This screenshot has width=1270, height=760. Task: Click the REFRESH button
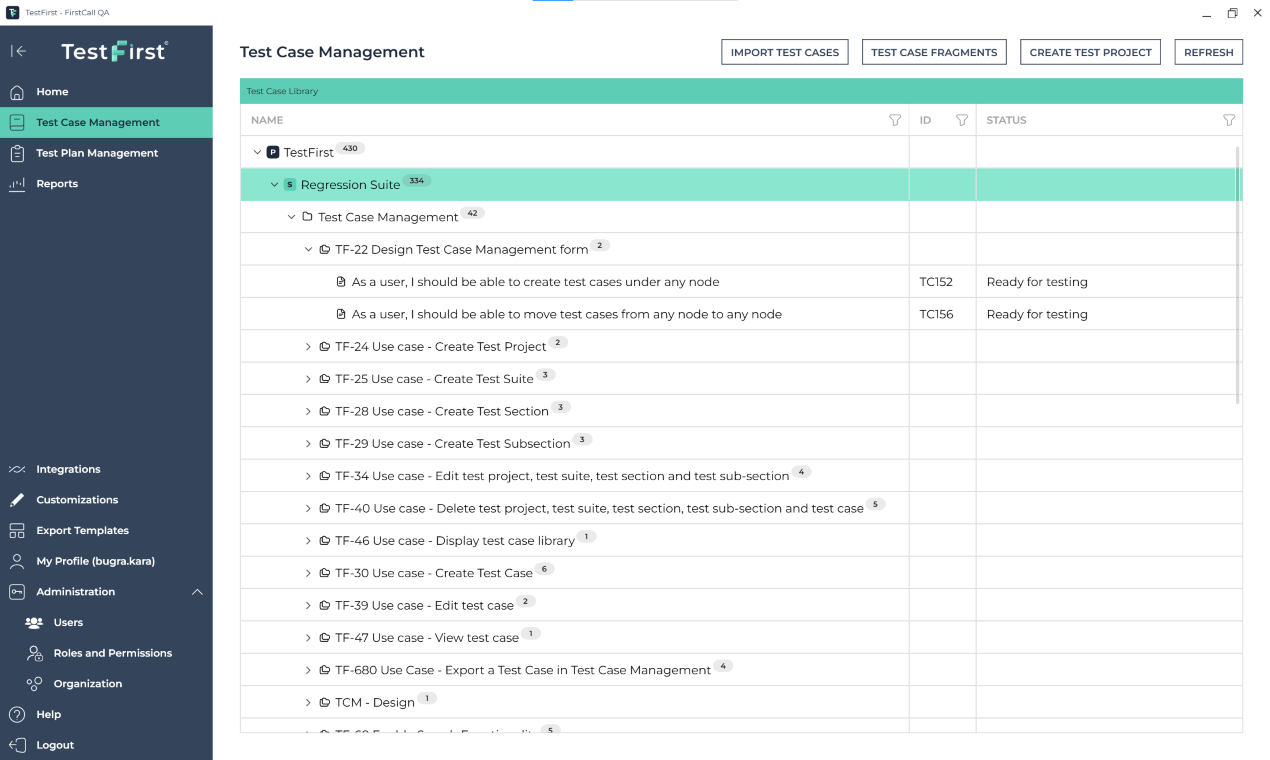[1209, 52]
